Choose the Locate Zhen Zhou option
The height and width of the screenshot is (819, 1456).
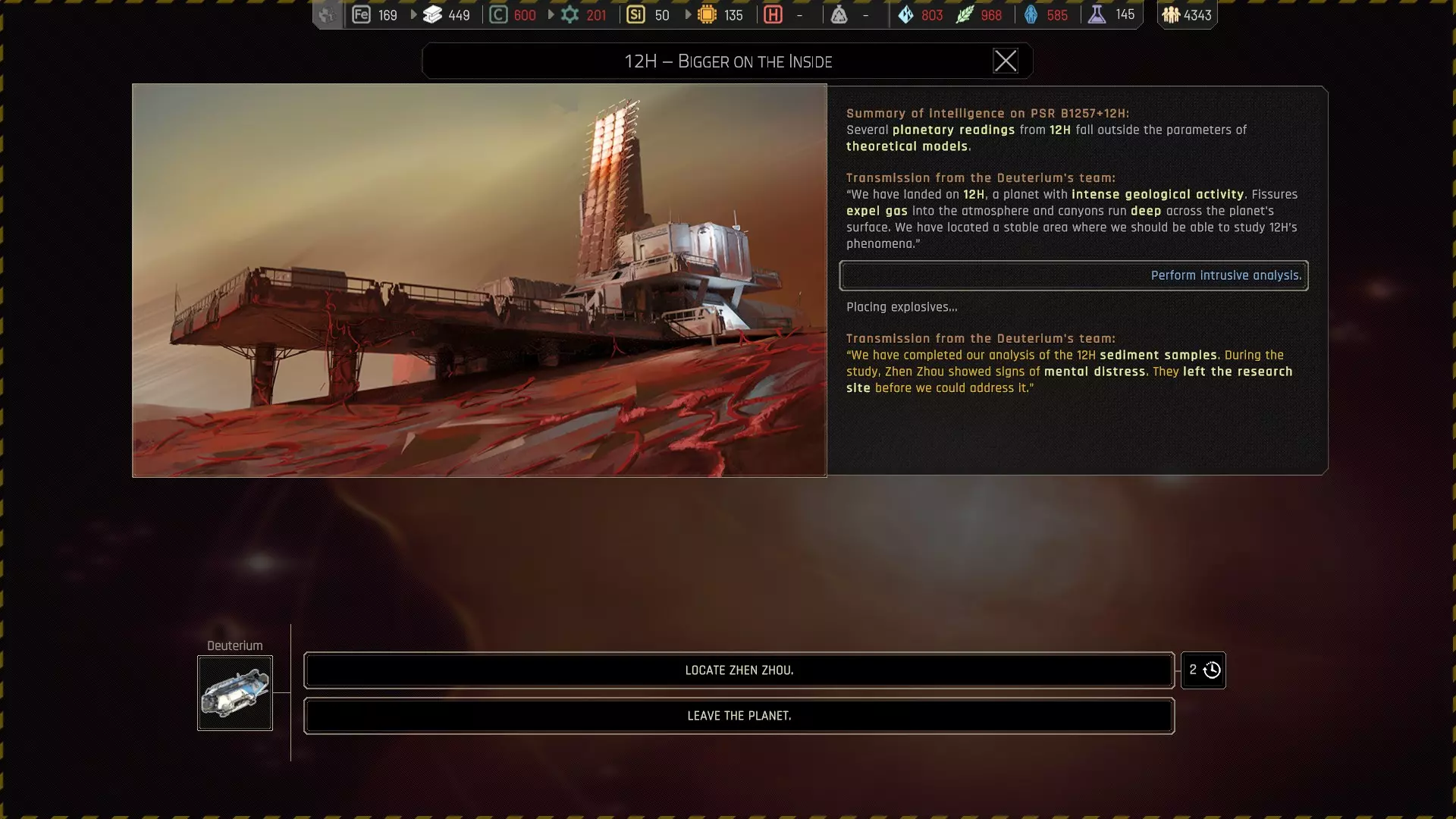[739, 670]
